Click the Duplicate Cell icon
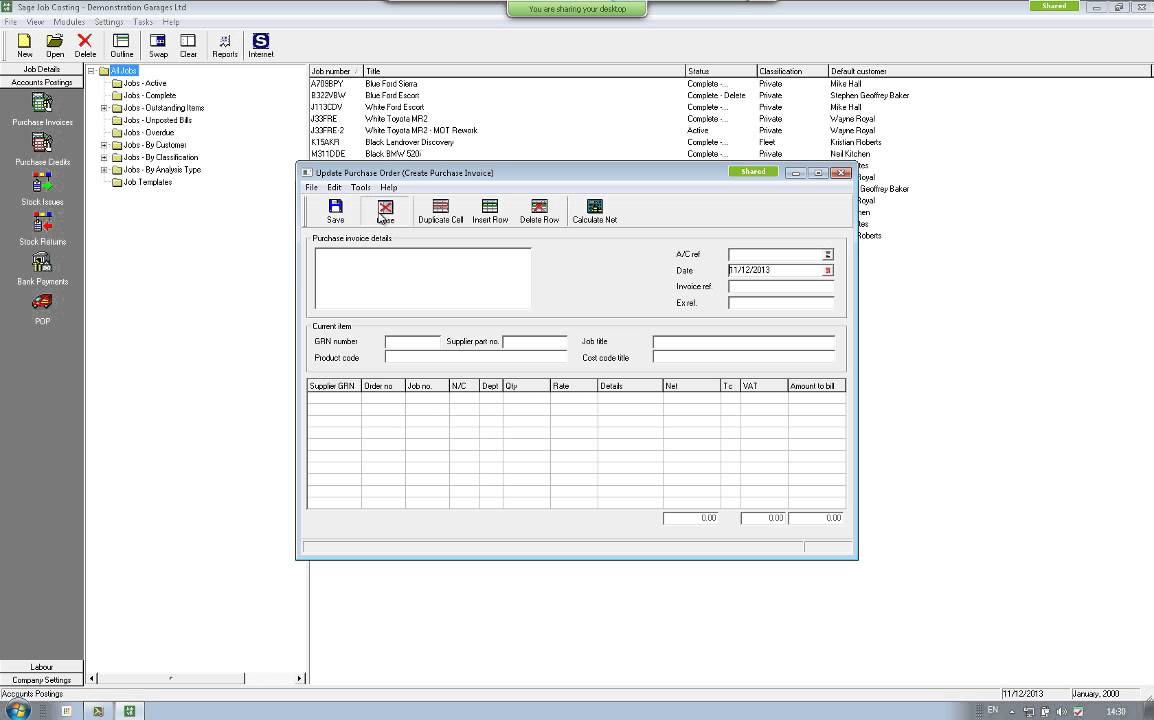Viewport: 1154px width, 720px height. 440,211
